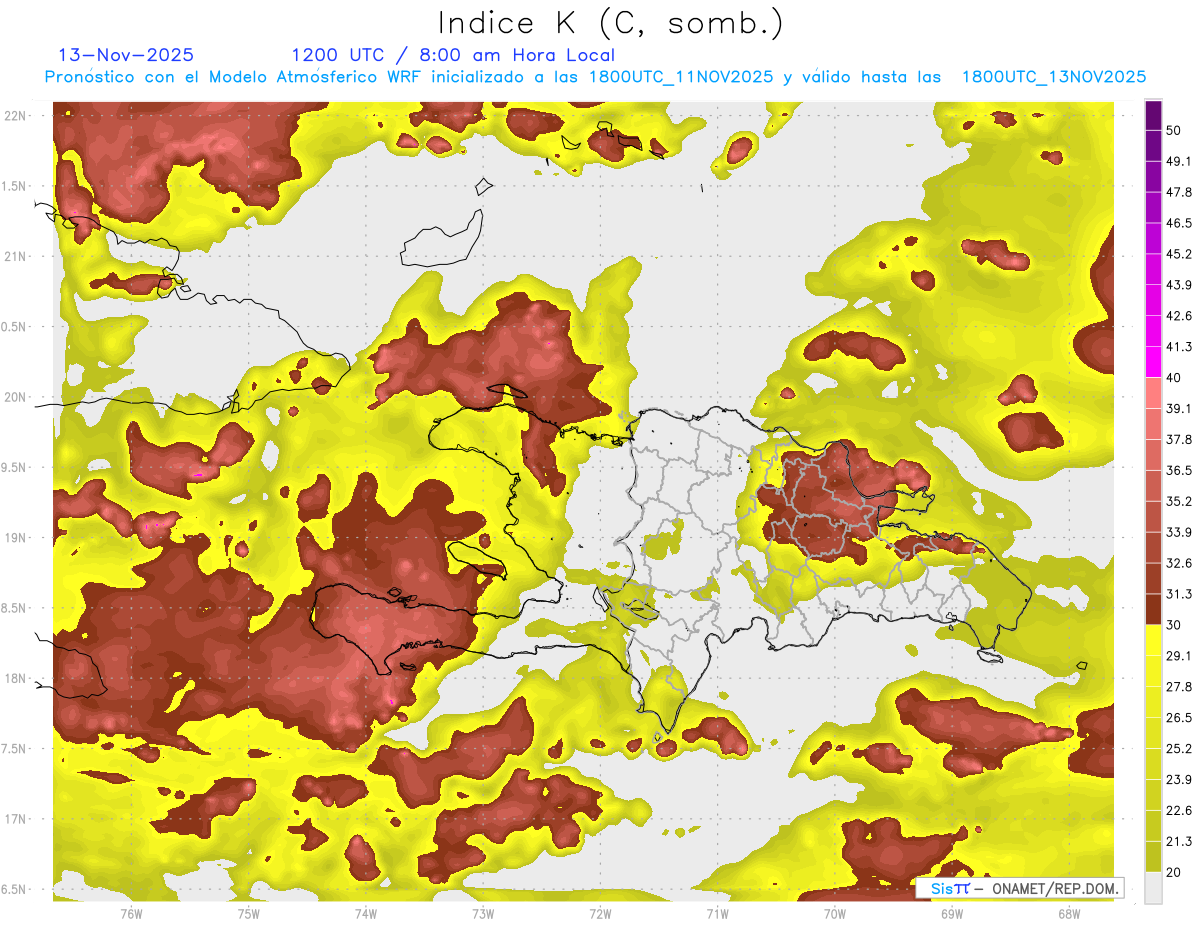Viewport: 1200px width, 927px height.
Task: Click the colorbar value "42.6"
Action: point(1179,316)
